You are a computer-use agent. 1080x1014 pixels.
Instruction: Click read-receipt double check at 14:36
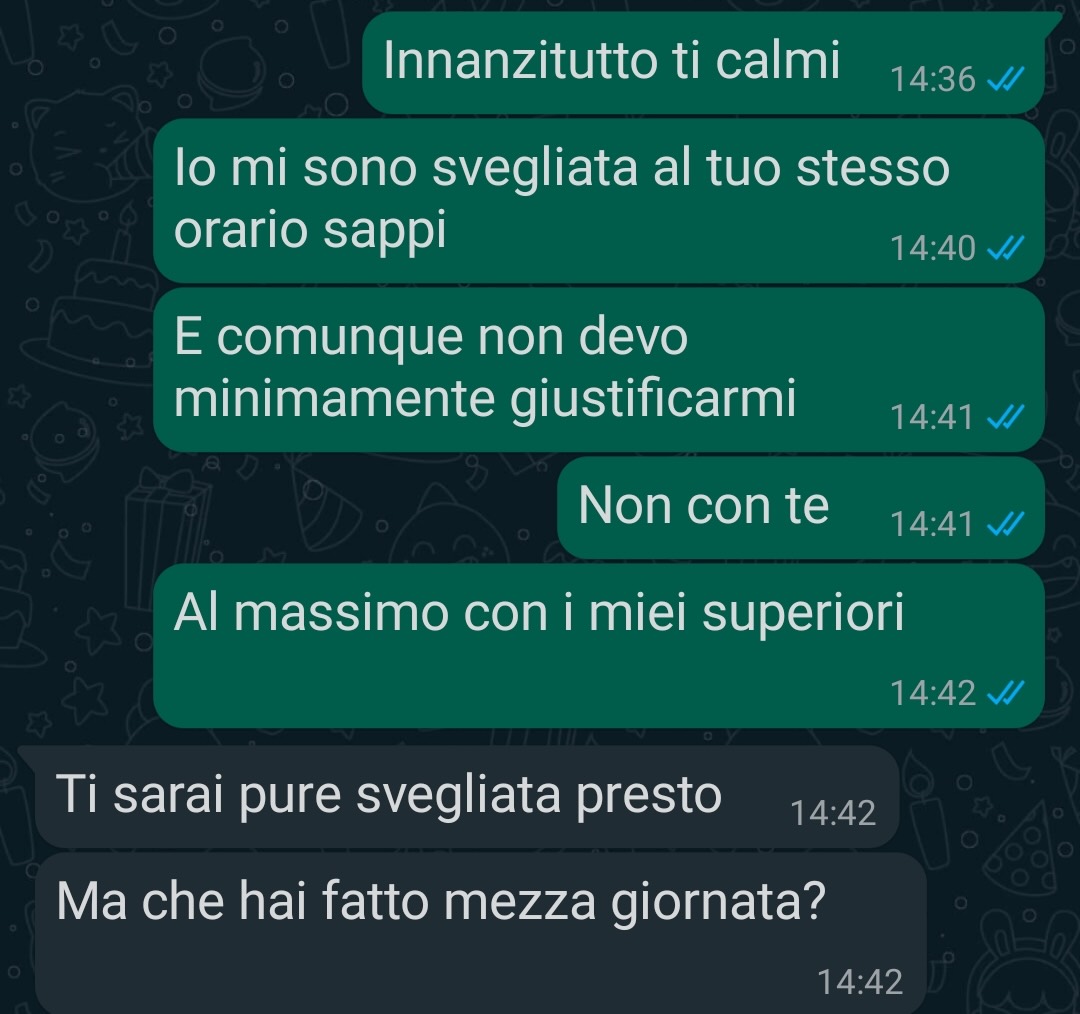tap(1006, 79)
